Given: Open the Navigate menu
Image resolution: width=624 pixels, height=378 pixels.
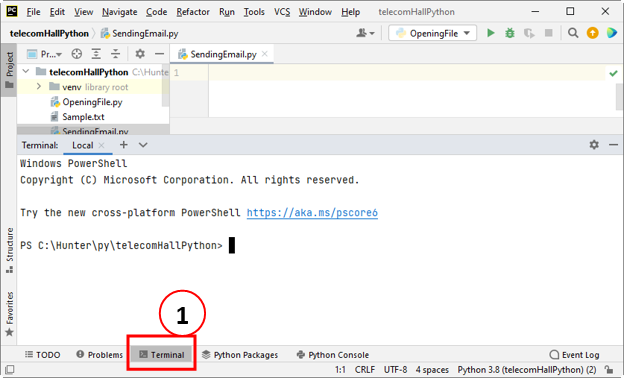Looking at the screenshot, I should coord(120,12).
